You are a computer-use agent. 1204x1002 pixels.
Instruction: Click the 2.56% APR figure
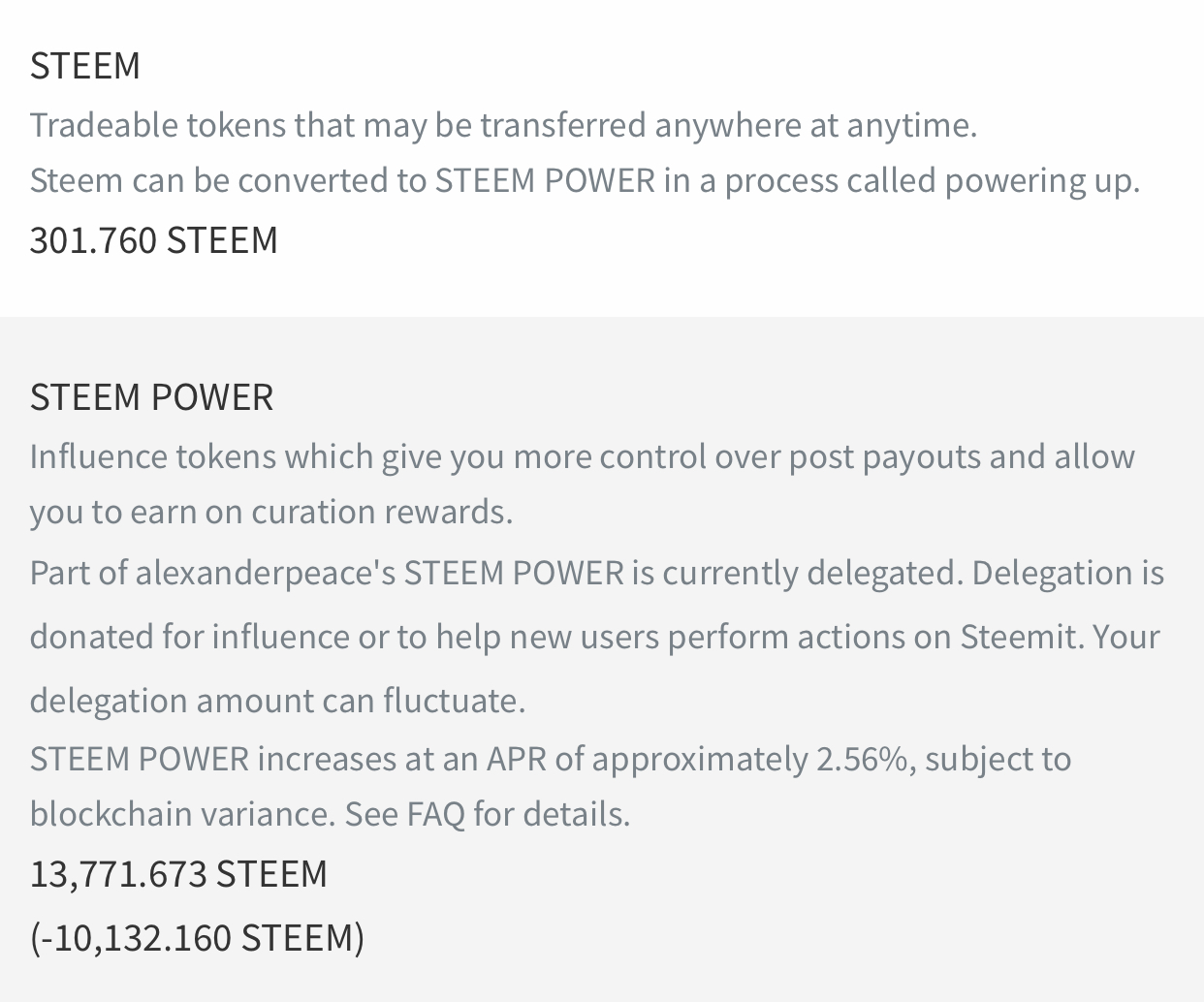(x=864, y=759)
